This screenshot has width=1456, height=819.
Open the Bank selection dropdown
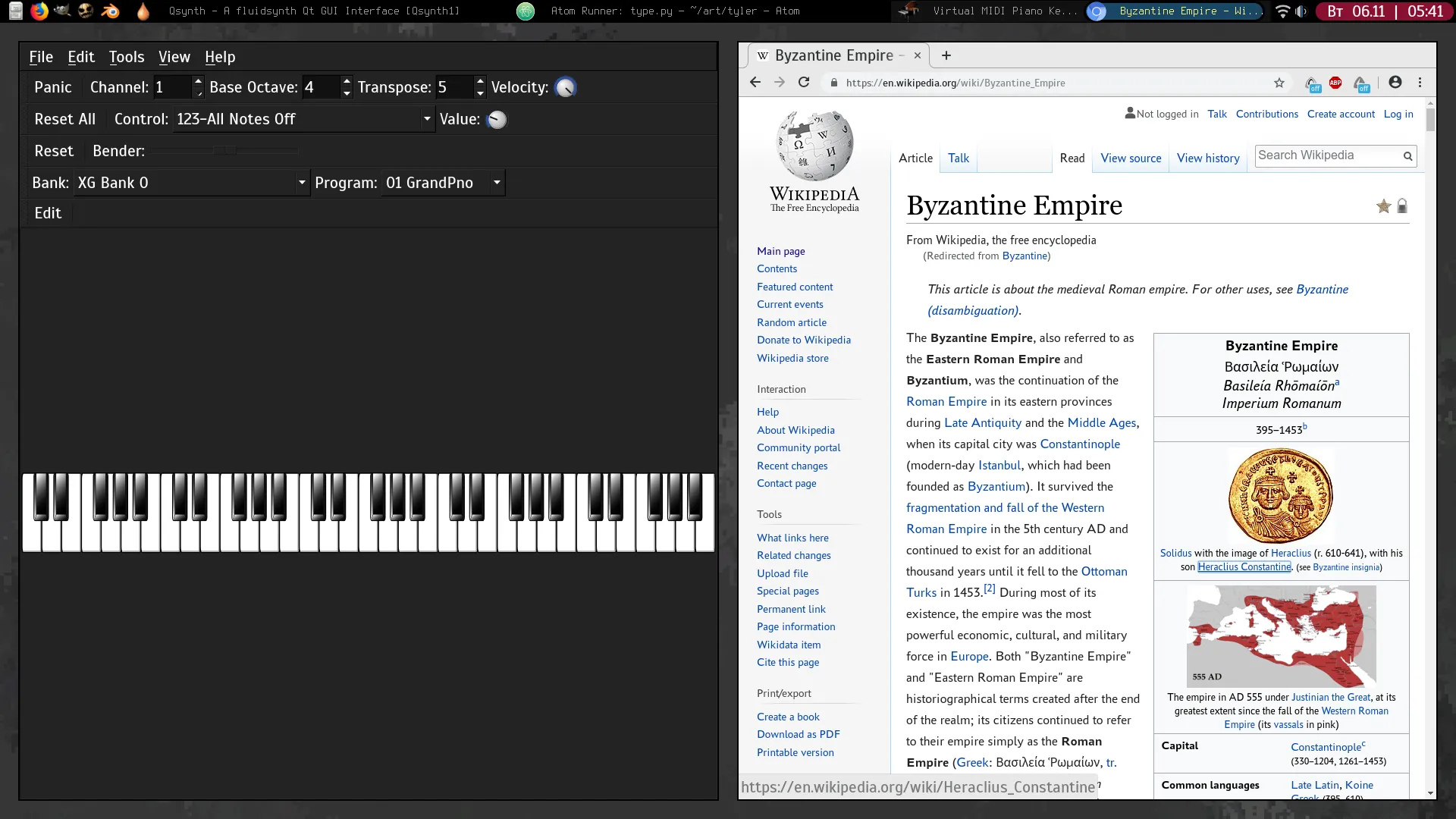click(301, 183)
